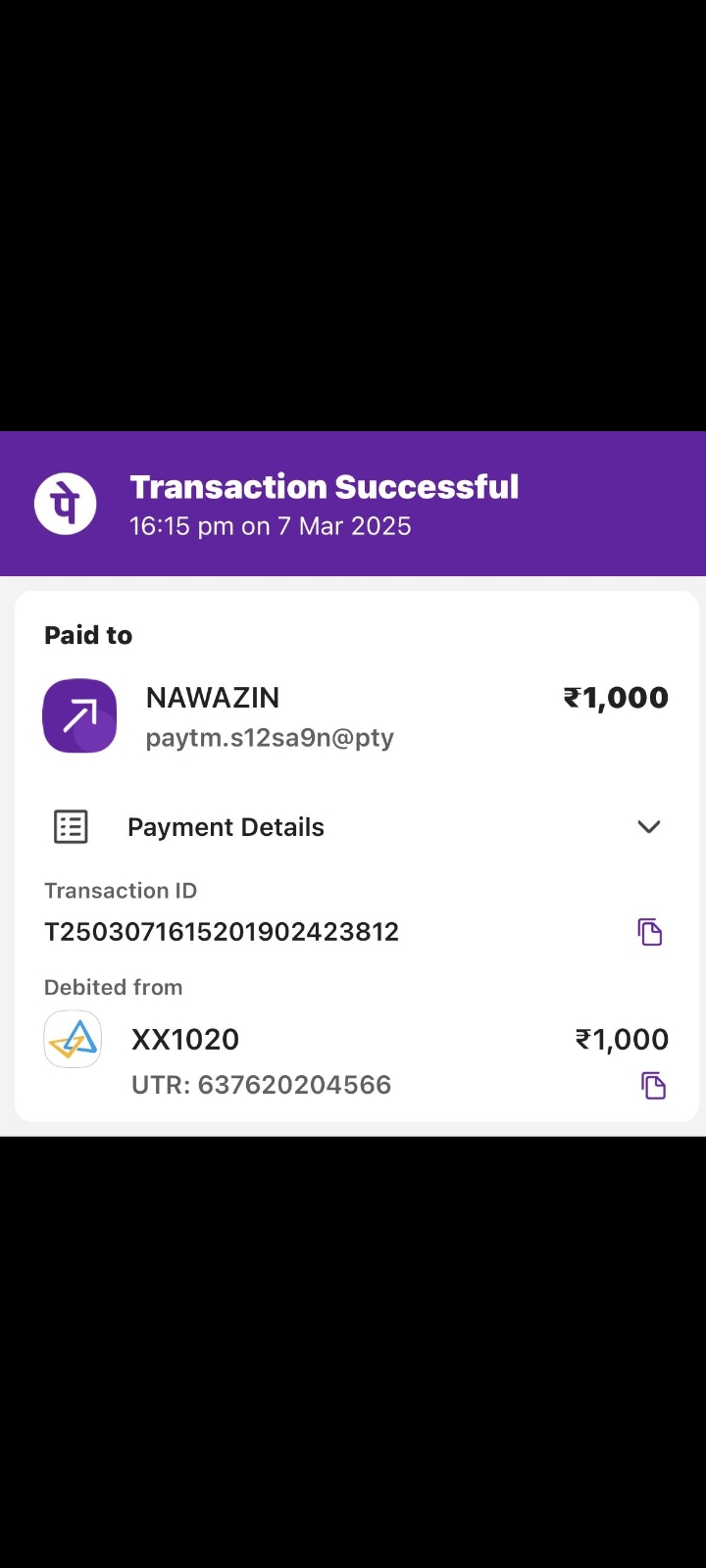Tap the PhonePe logo in header
Viewport: 706px width, 1568px height.
66,504
